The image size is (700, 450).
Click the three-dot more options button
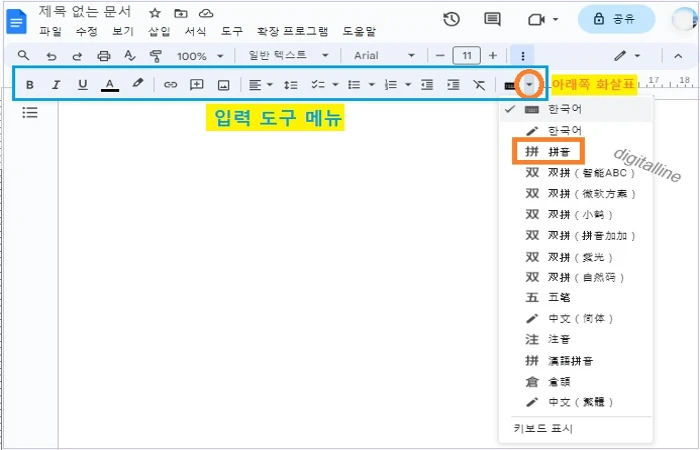[x=523, y=56]
